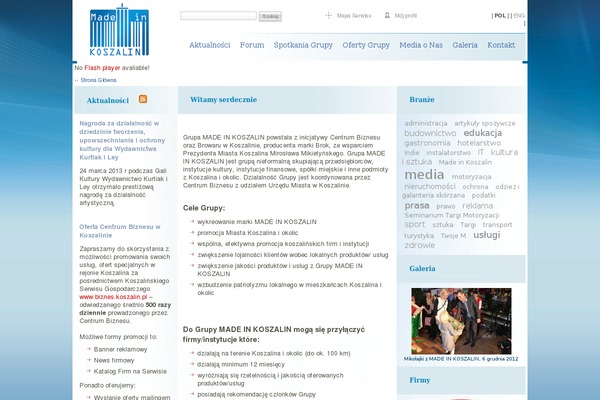Select the prawo tag
The width and height of the screenshot is (600, 400).
tap(446, 206)
